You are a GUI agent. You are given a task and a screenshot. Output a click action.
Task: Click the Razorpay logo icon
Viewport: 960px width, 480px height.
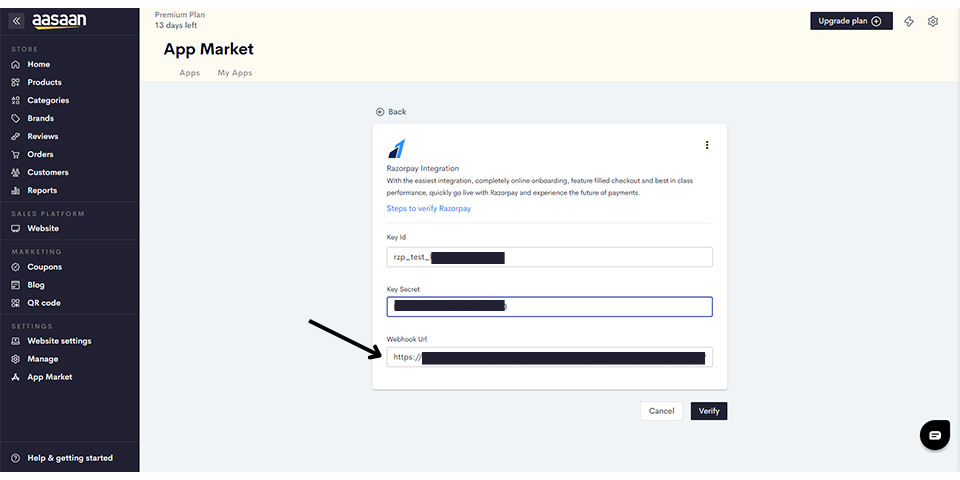point(396,149)
